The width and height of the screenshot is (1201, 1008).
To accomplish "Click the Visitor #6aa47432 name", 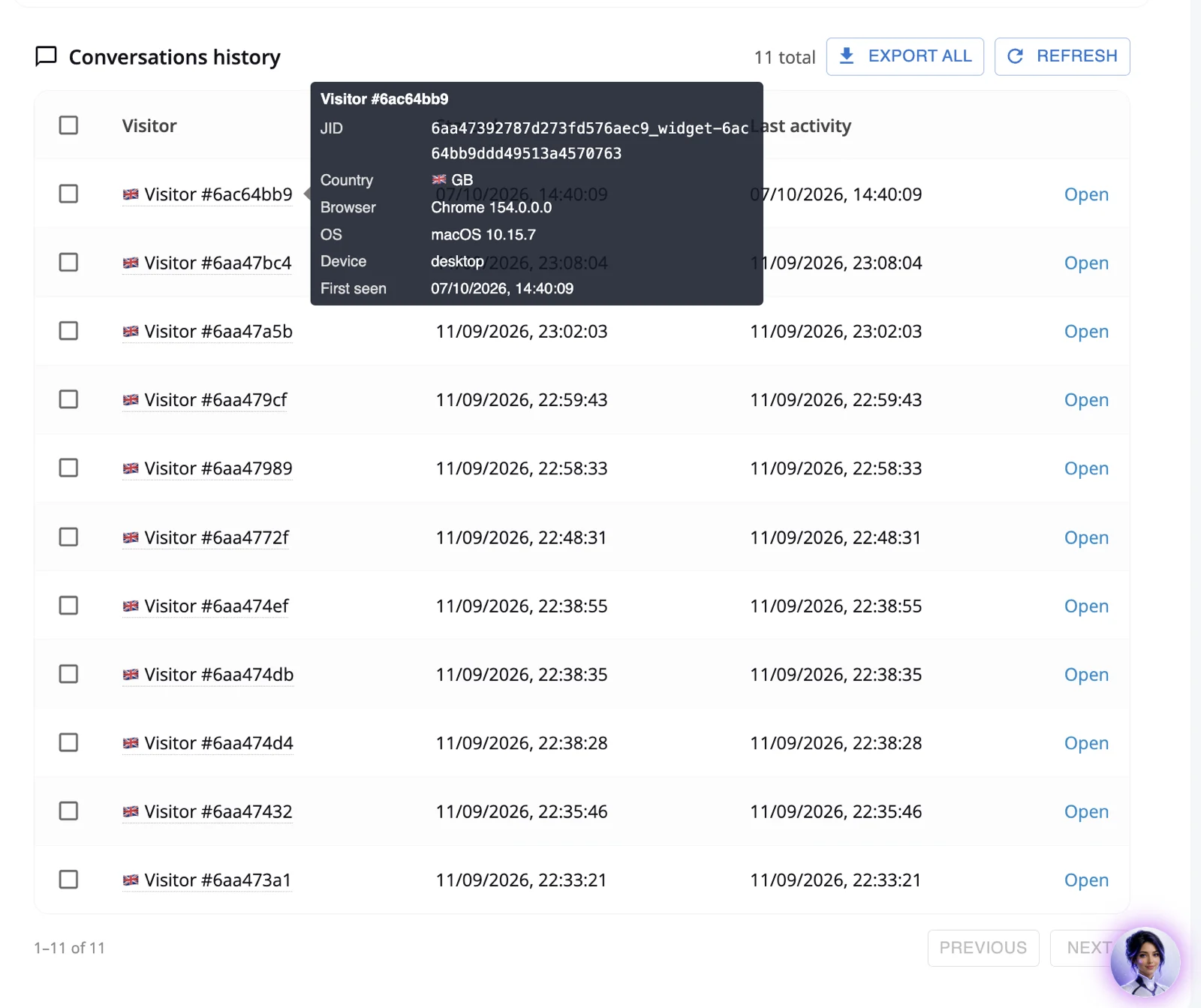I will [218, 811].
